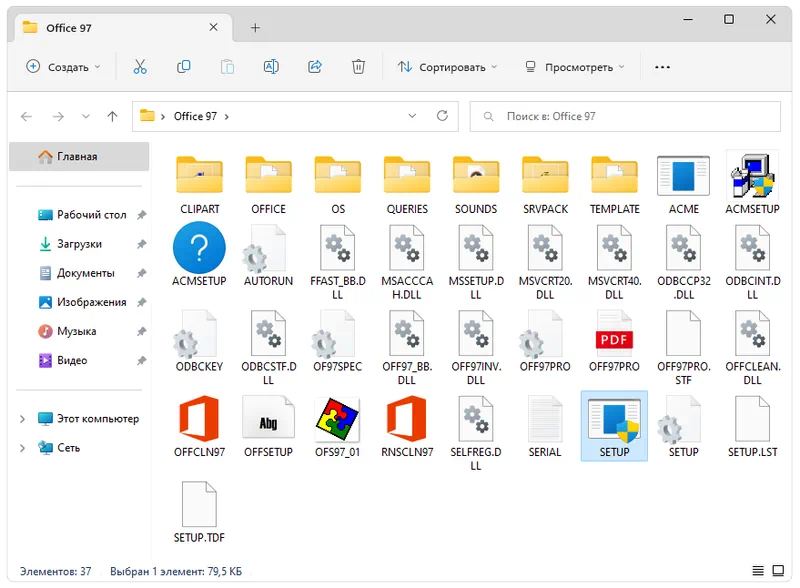Select the SETUP.LST file

click(x=753, y=427)
